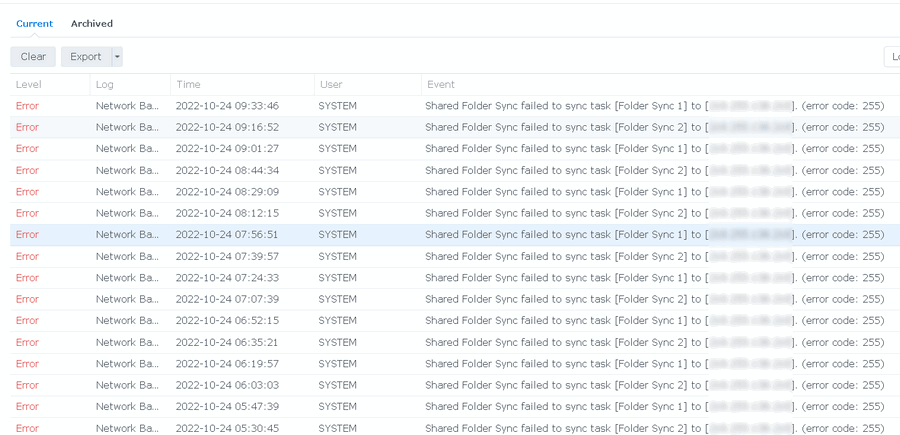The width and height of the screenshot is (900, 435).
Task: Select the log entry at 09:33:46
Action: tap(227, 106)
